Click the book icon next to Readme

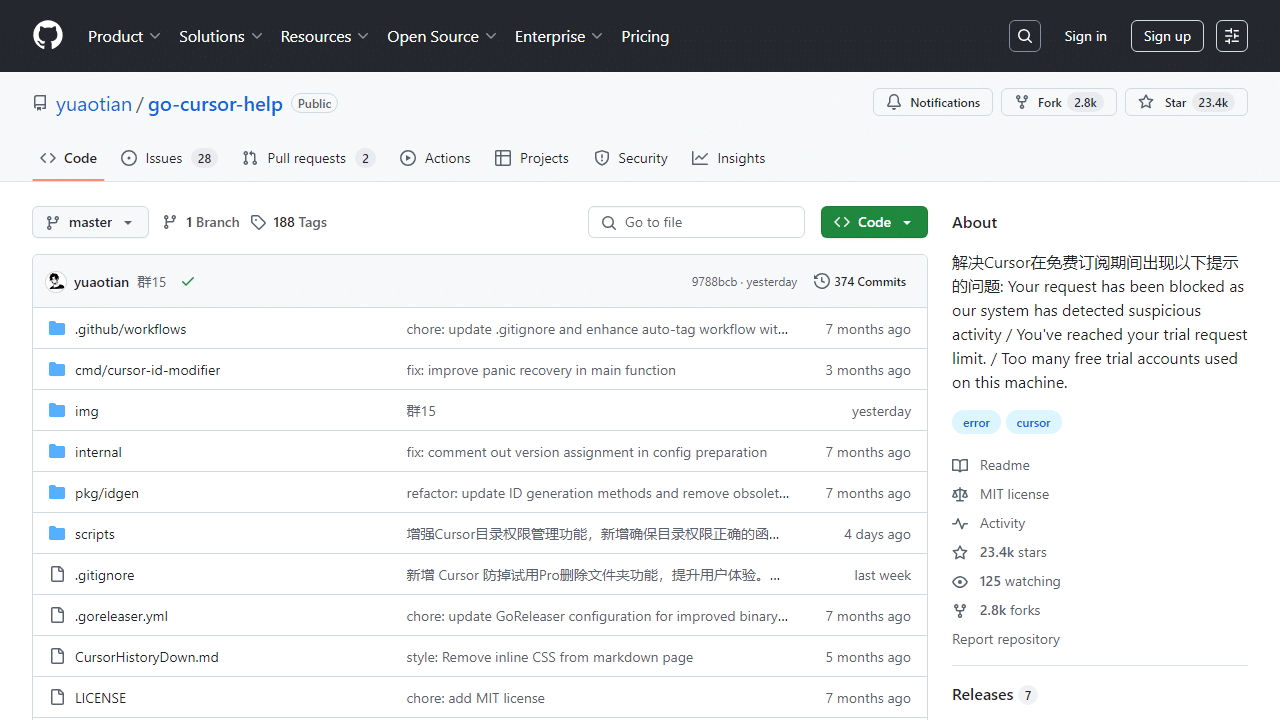960,465
